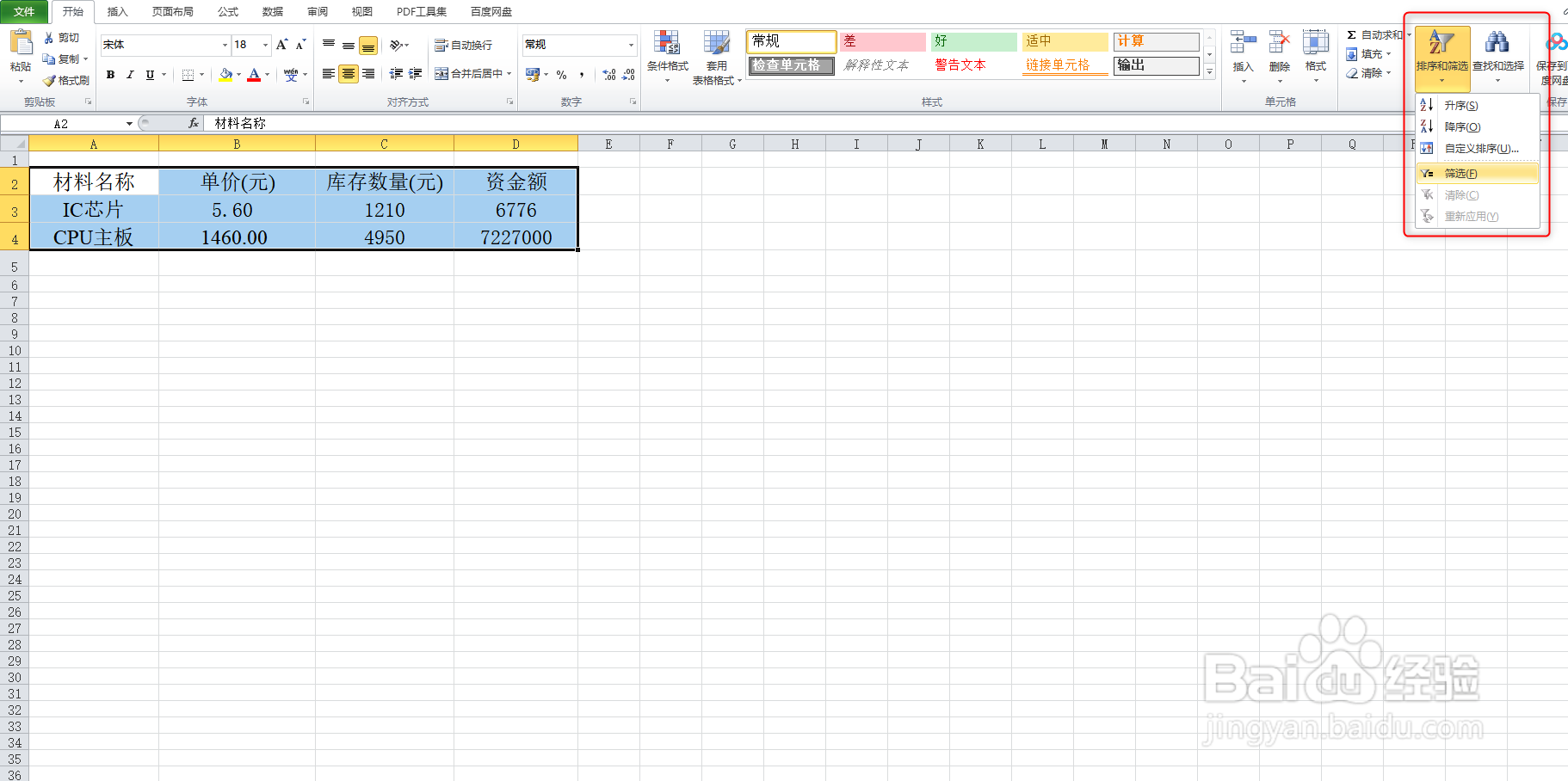Click the text orientation icon
Image resolution: width=1568 pixels, height=781 pixels.
pos(396,45)
